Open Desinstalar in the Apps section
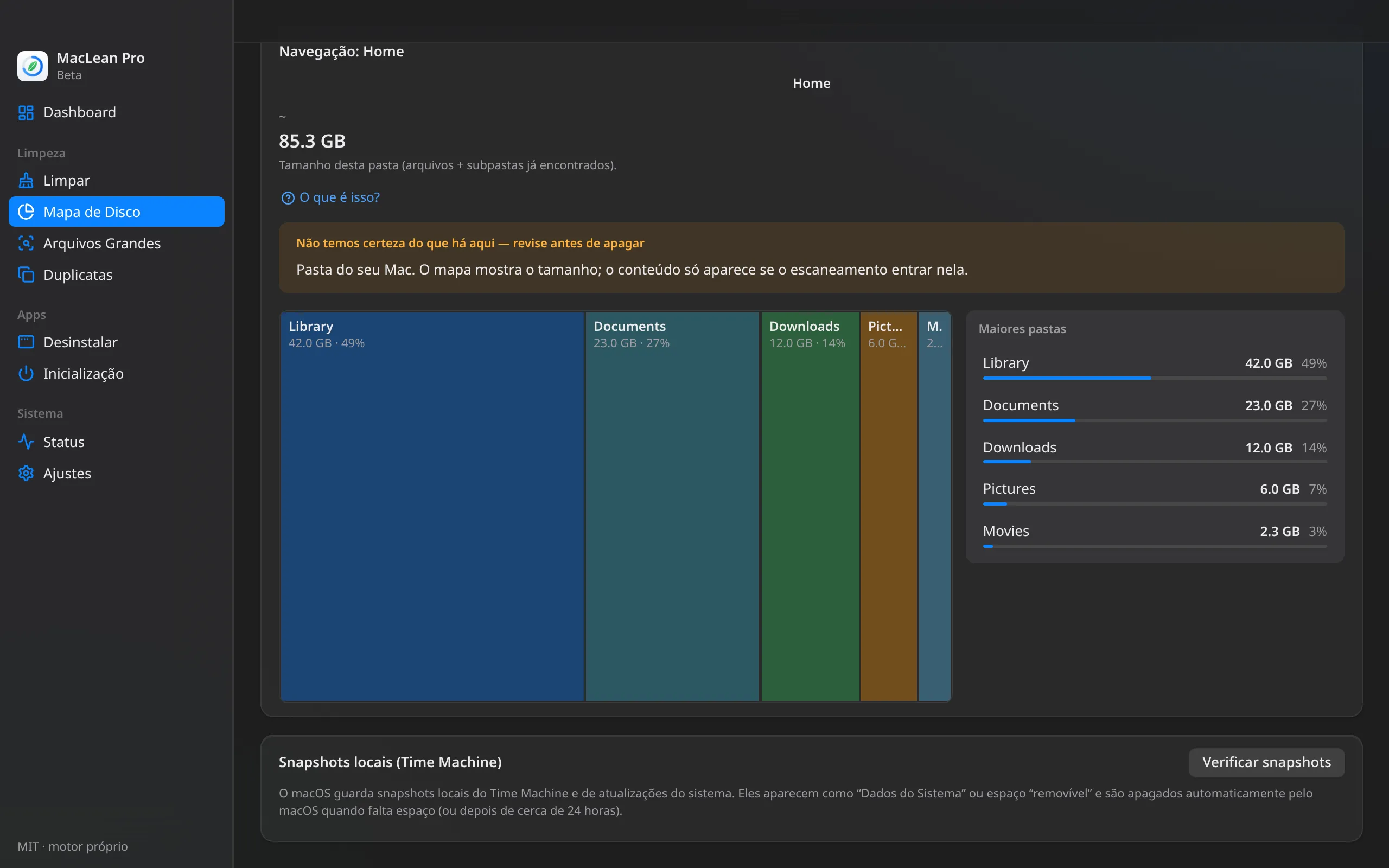1389x868 pixels. (x=117, y=342)
